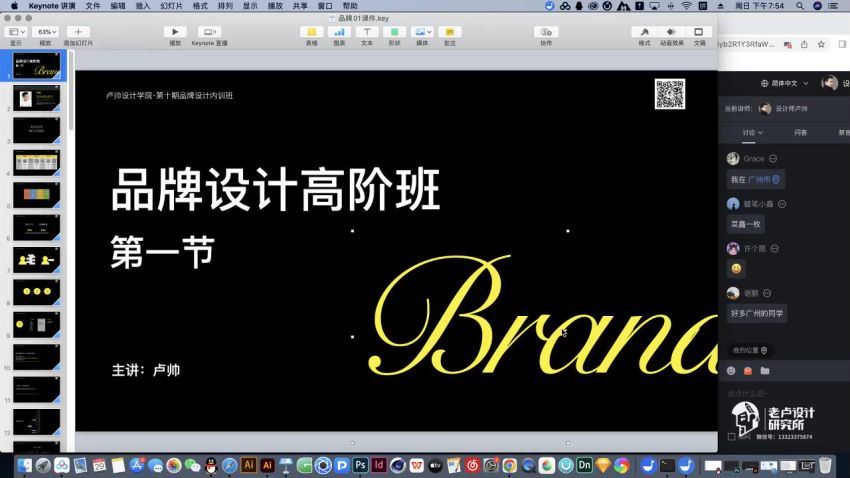
Task: Toggle the Animate inspector panel
Action: point(671,32)
